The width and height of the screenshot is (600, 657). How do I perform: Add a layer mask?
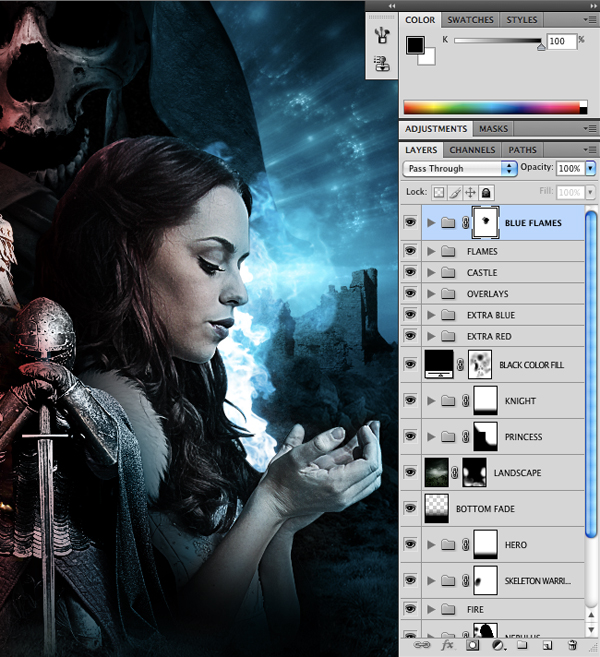coord(473,647)
